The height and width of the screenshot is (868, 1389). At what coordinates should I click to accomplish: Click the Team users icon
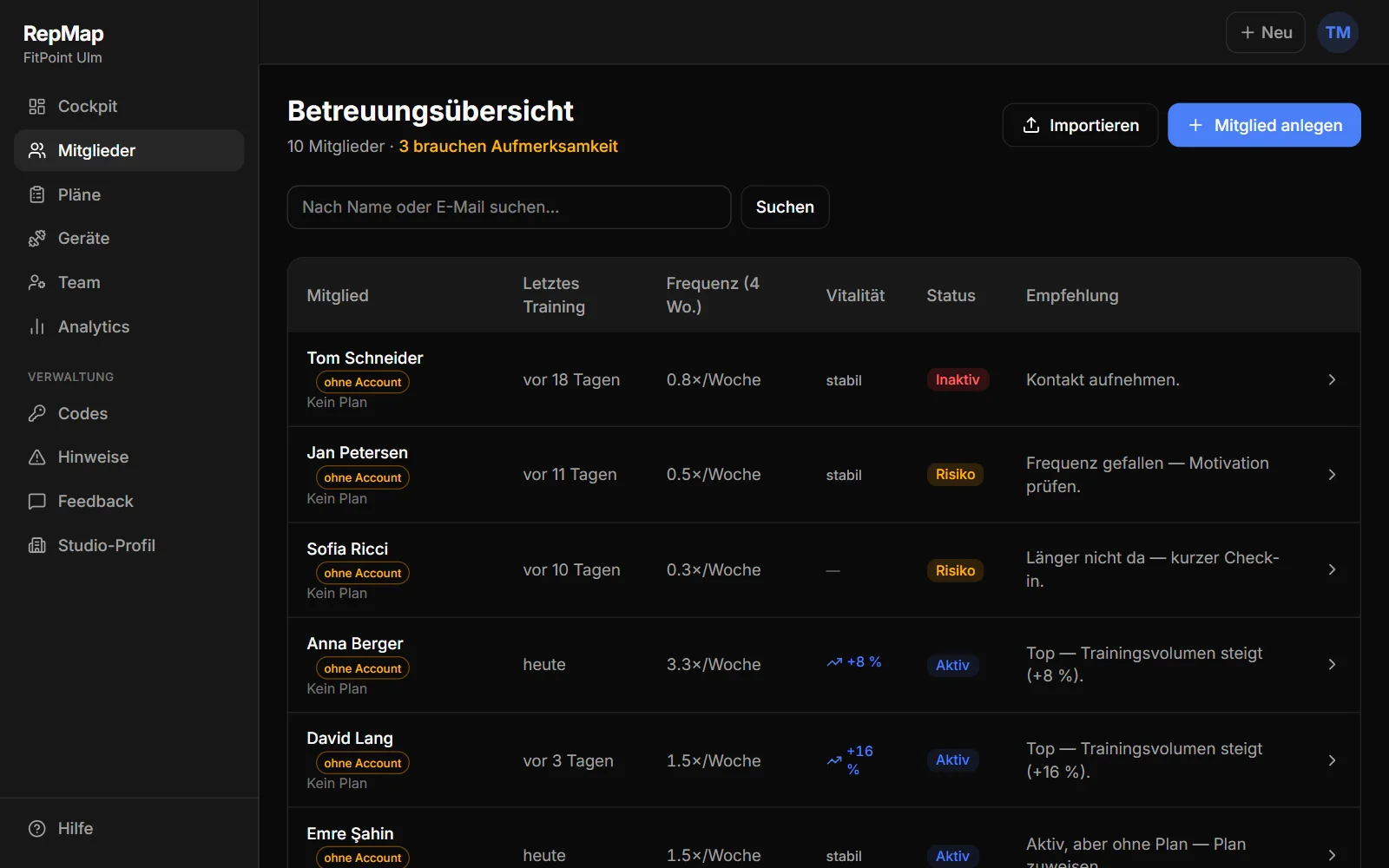tap(36, 283)
